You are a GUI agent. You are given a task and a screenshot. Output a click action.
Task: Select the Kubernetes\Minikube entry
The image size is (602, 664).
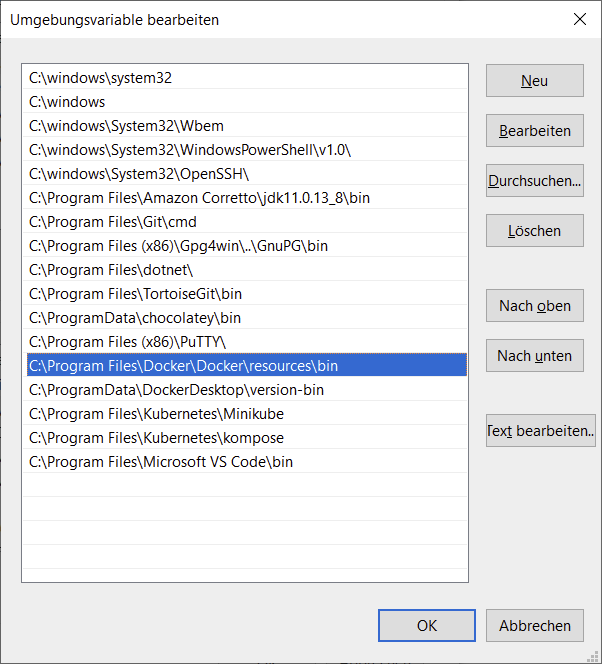[245, 414]
